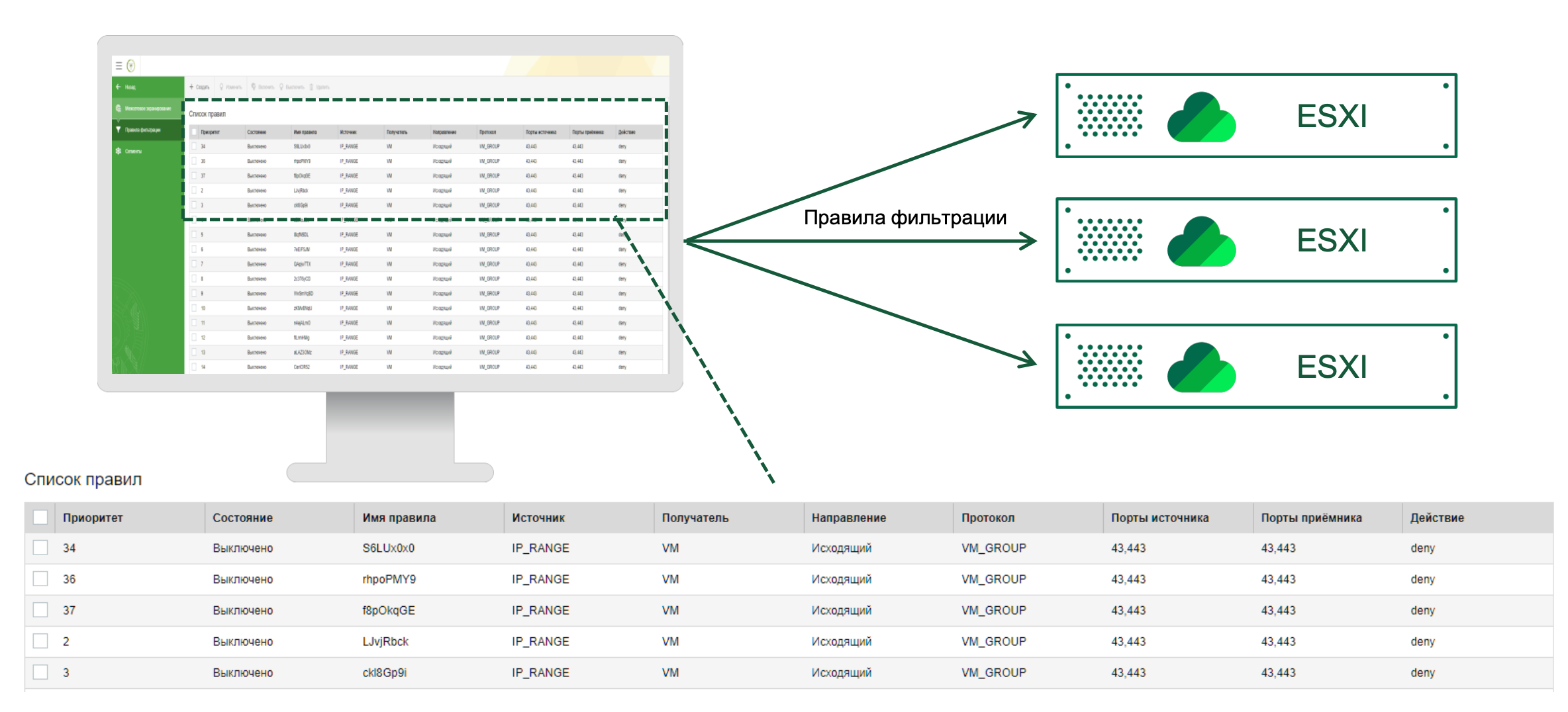Open Сегменты in the green sidebar

pos(148,151)
